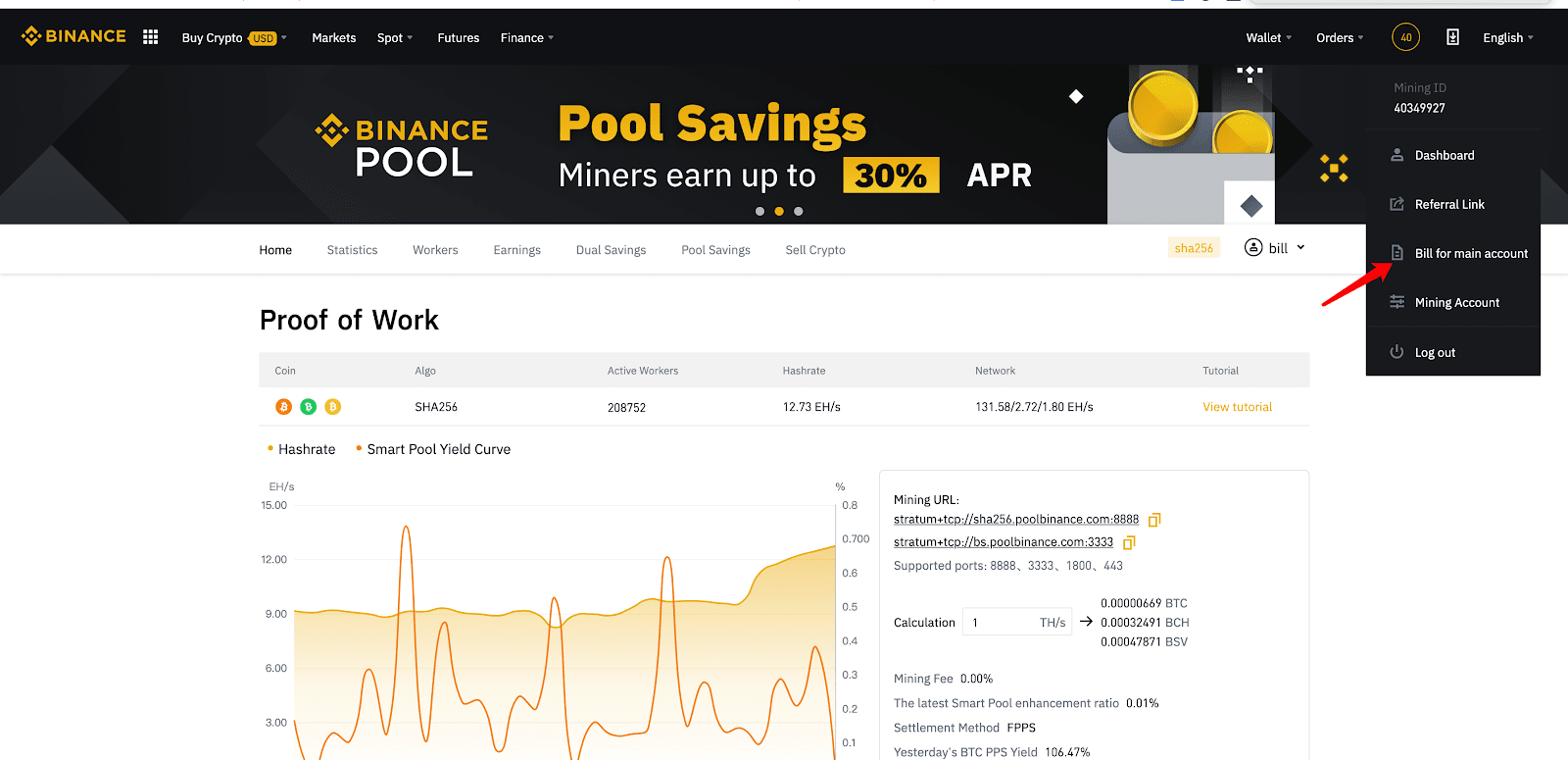The image size is (1568, 760).
Task: Open the Markets menu item
Action: click(x=334, y=37)
